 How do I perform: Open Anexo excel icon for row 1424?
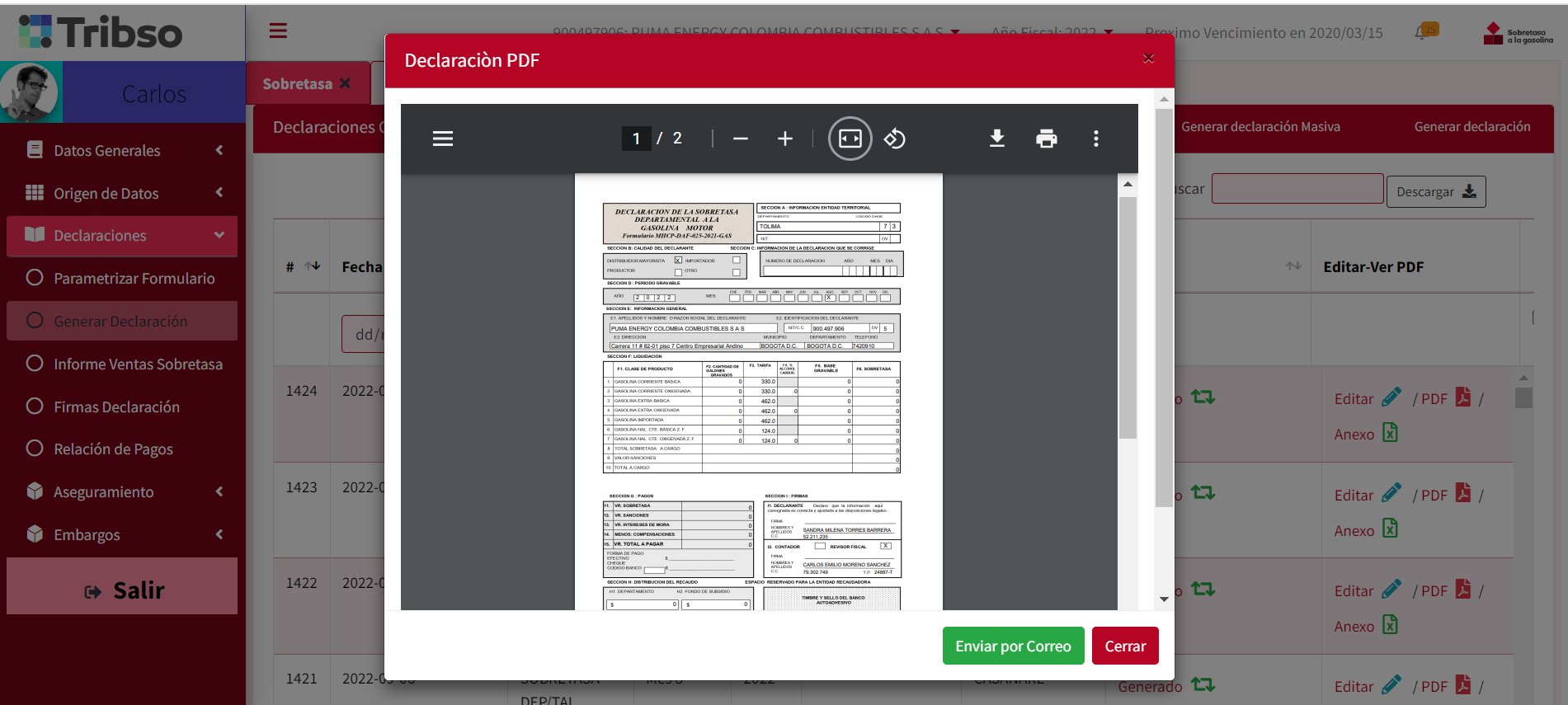[x=1390, y=432]
